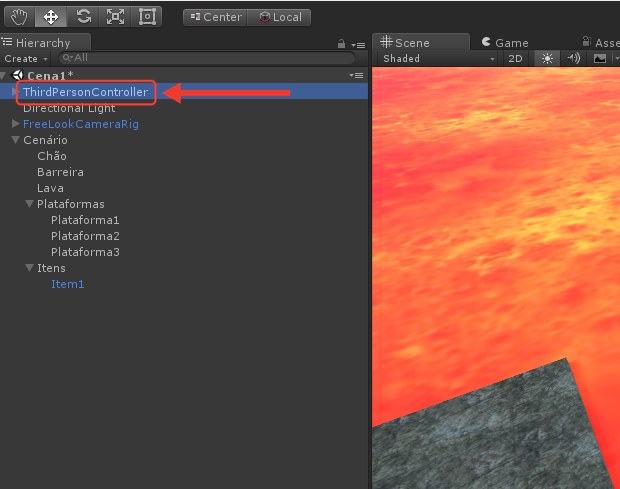This screenshot has height=489, width=620.
Task: Toggle scene effects image icon
Action: [x=600, y=59]
